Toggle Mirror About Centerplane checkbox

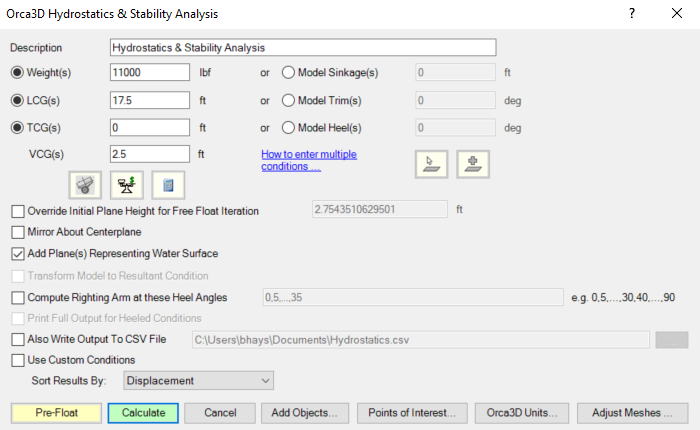(18, 232)
